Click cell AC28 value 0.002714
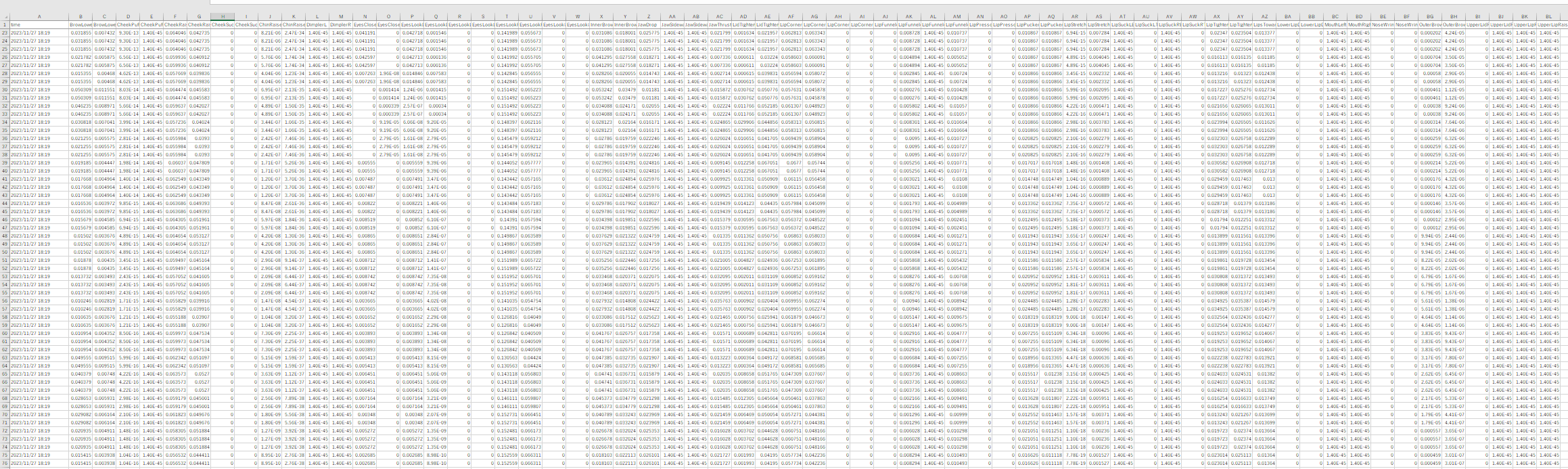The image size is (1568, 469). (720, 73)
